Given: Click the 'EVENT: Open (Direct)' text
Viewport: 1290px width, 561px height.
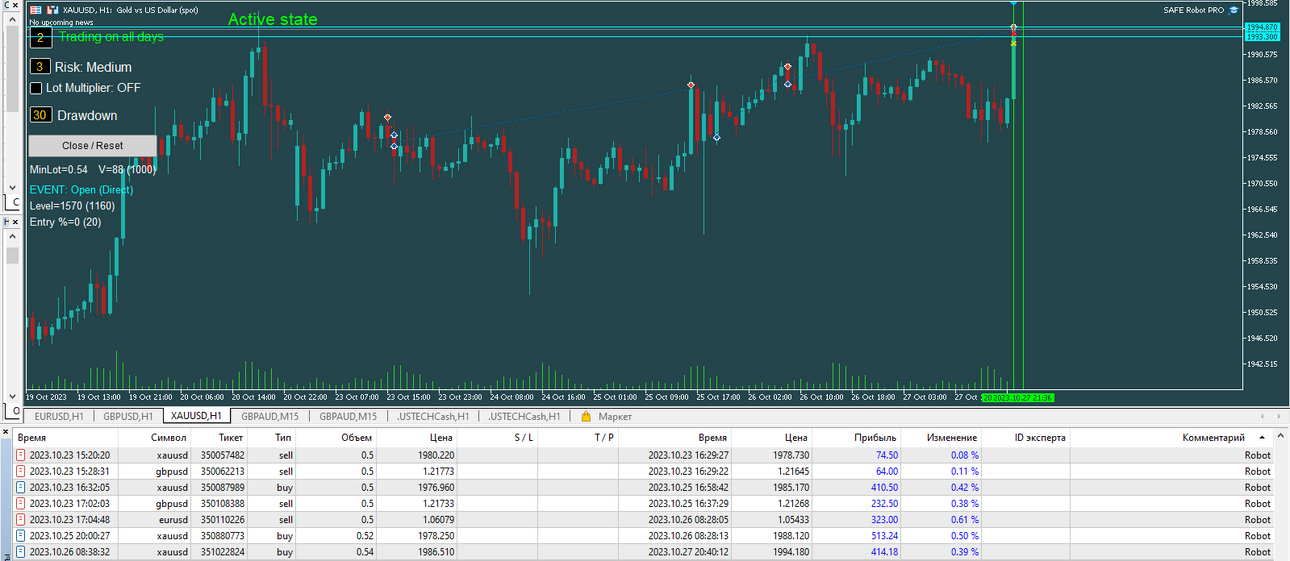Looking at the screenshot, I should pos(81,190).
